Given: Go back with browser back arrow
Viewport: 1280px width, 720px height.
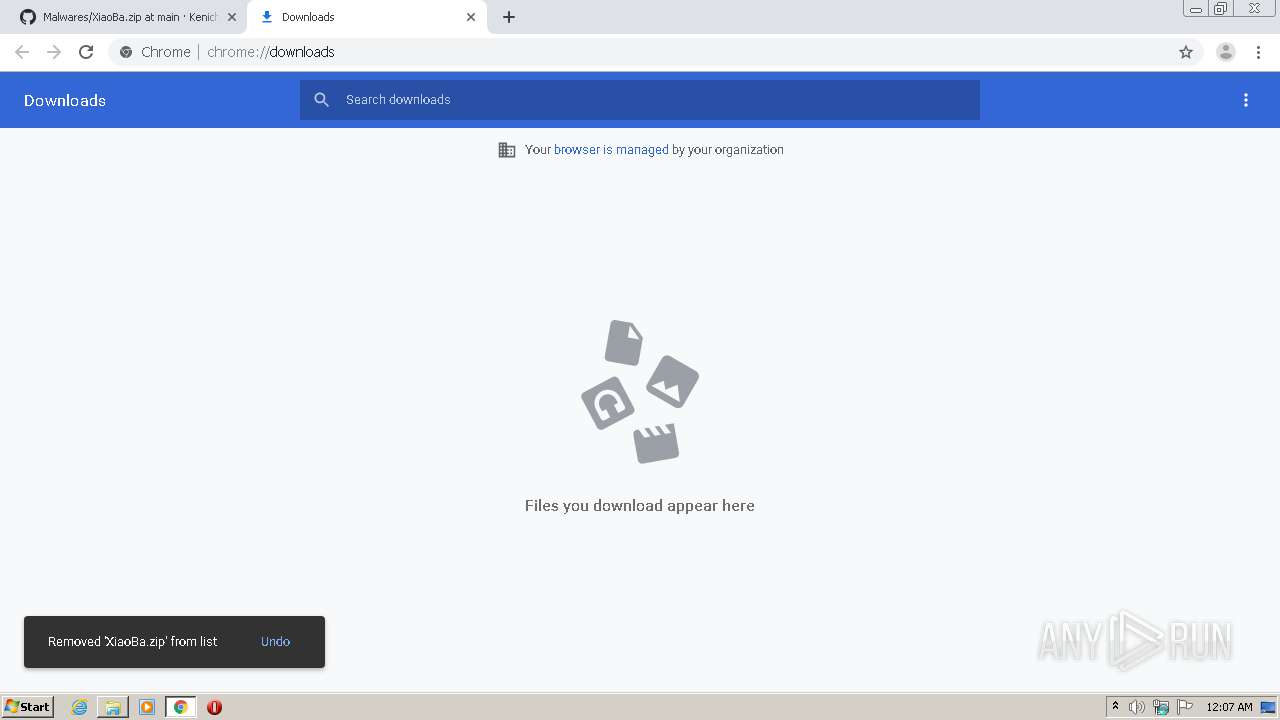Looking at the screenshot, I should point(22,52).
